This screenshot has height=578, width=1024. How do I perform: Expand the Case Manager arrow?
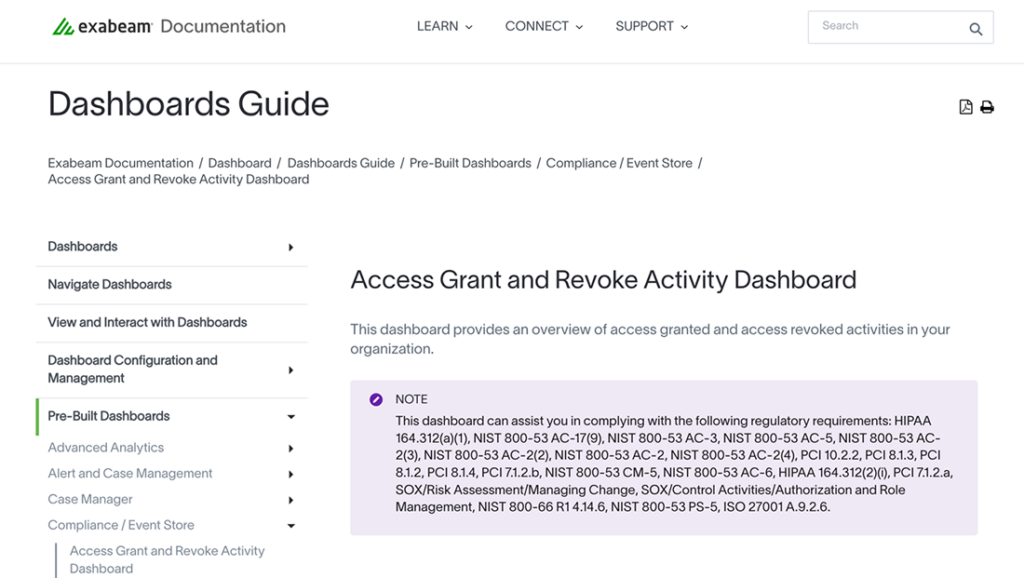[x=291, y=500]
